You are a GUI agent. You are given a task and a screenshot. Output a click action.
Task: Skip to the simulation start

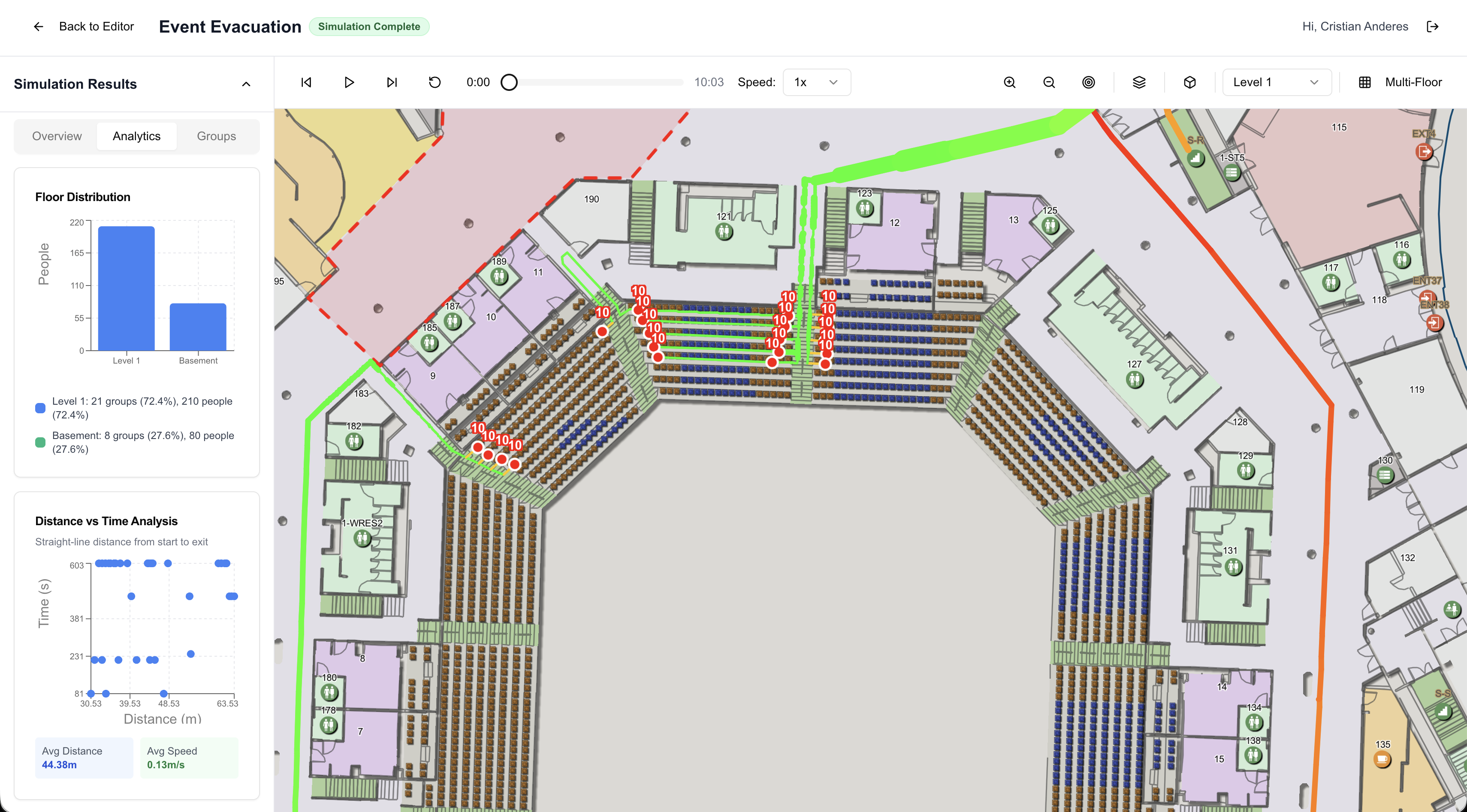306,82
